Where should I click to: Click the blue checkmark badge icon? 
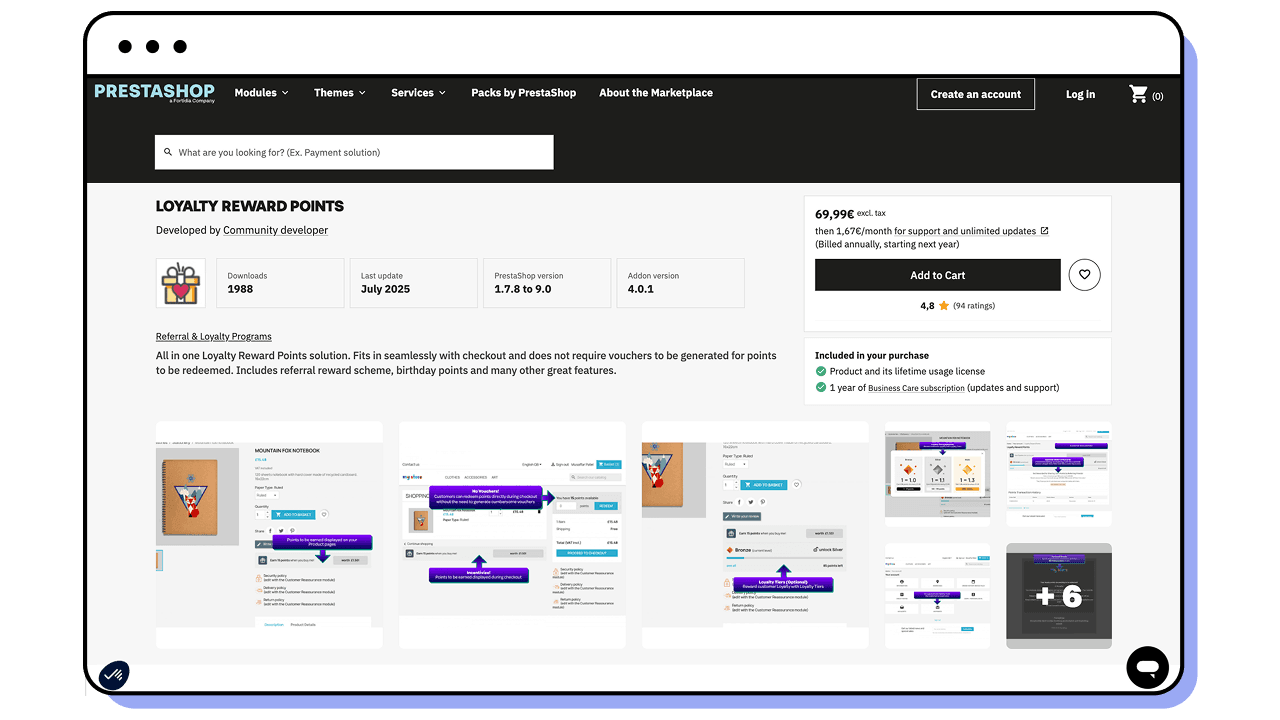pos(114,675)
